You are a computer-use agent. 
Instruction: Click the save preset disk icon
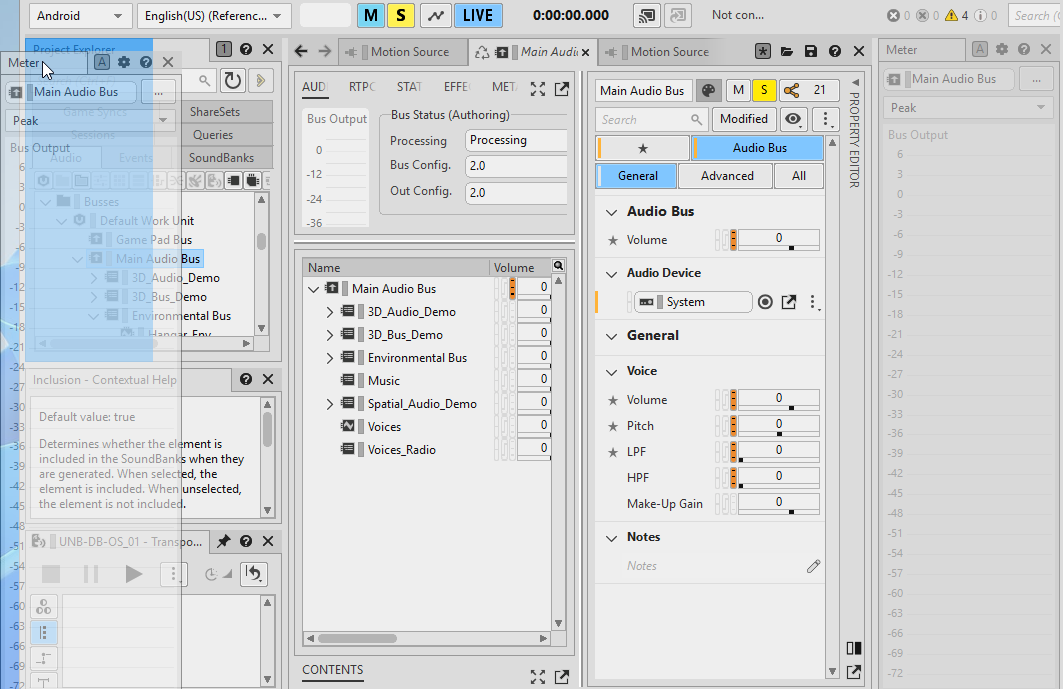810,52
